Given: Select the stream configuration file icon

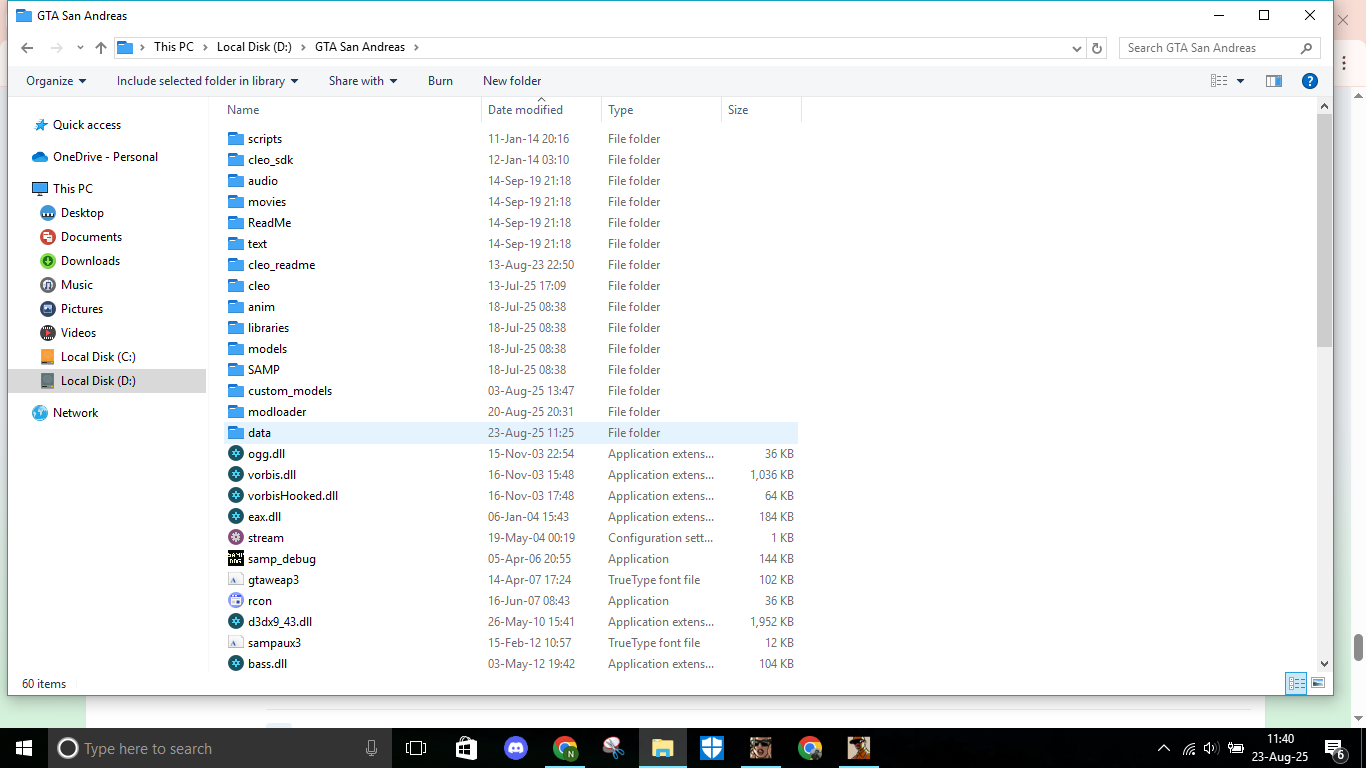Looking at the screenshot, I should (x=236, y=538).
